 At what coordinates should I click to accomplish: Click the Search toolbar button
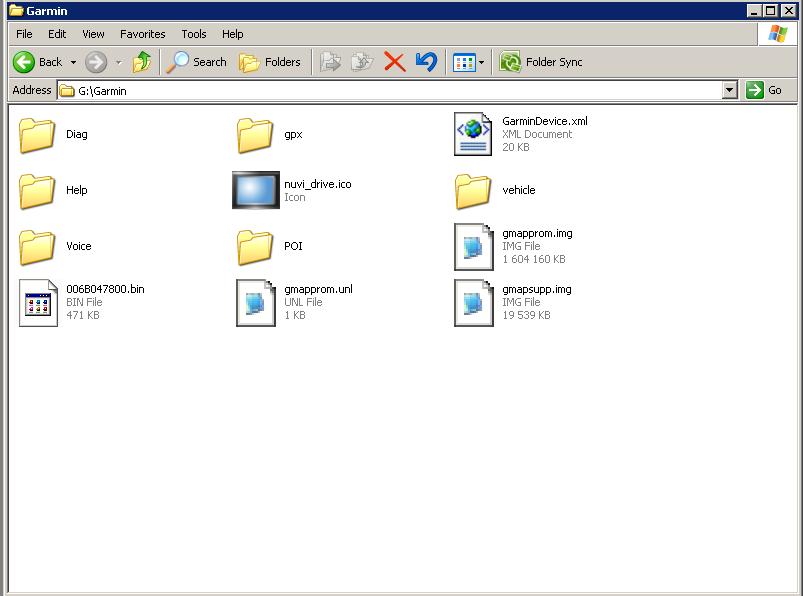tap(197, 62)
